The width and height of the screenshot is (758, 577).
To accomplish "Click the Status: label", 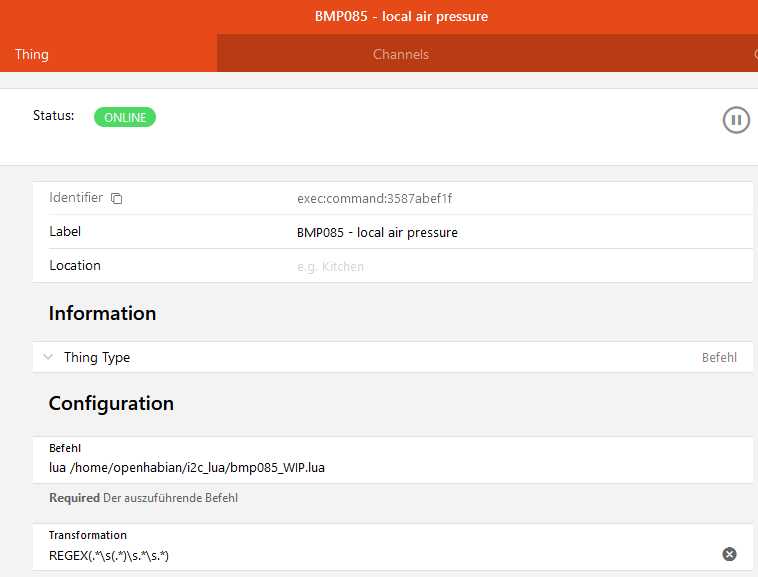I will click(54, 115).
